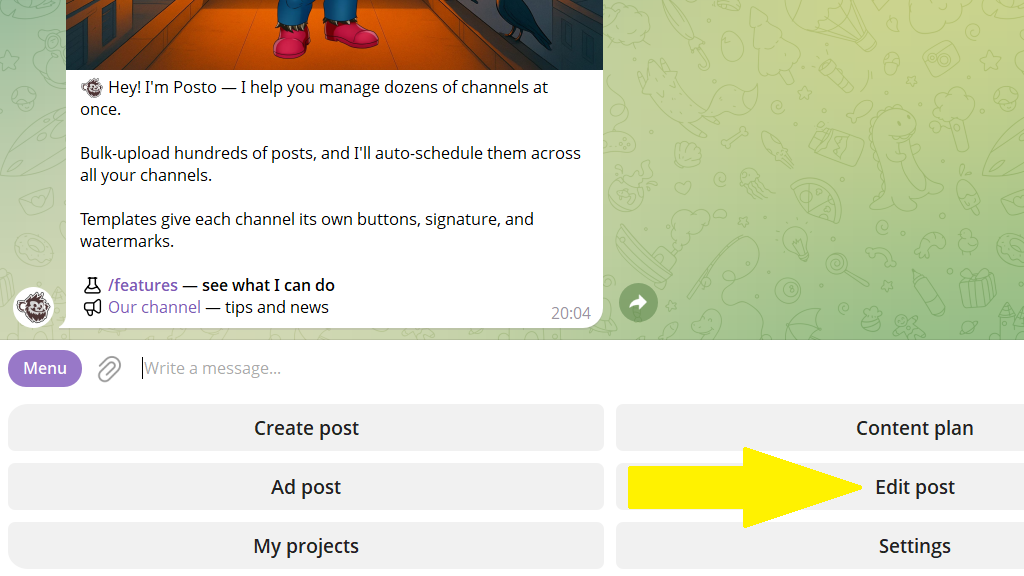This screenshot has width=1024, height=576.
Task: Click the /features command link
Action: pos(142,285)
